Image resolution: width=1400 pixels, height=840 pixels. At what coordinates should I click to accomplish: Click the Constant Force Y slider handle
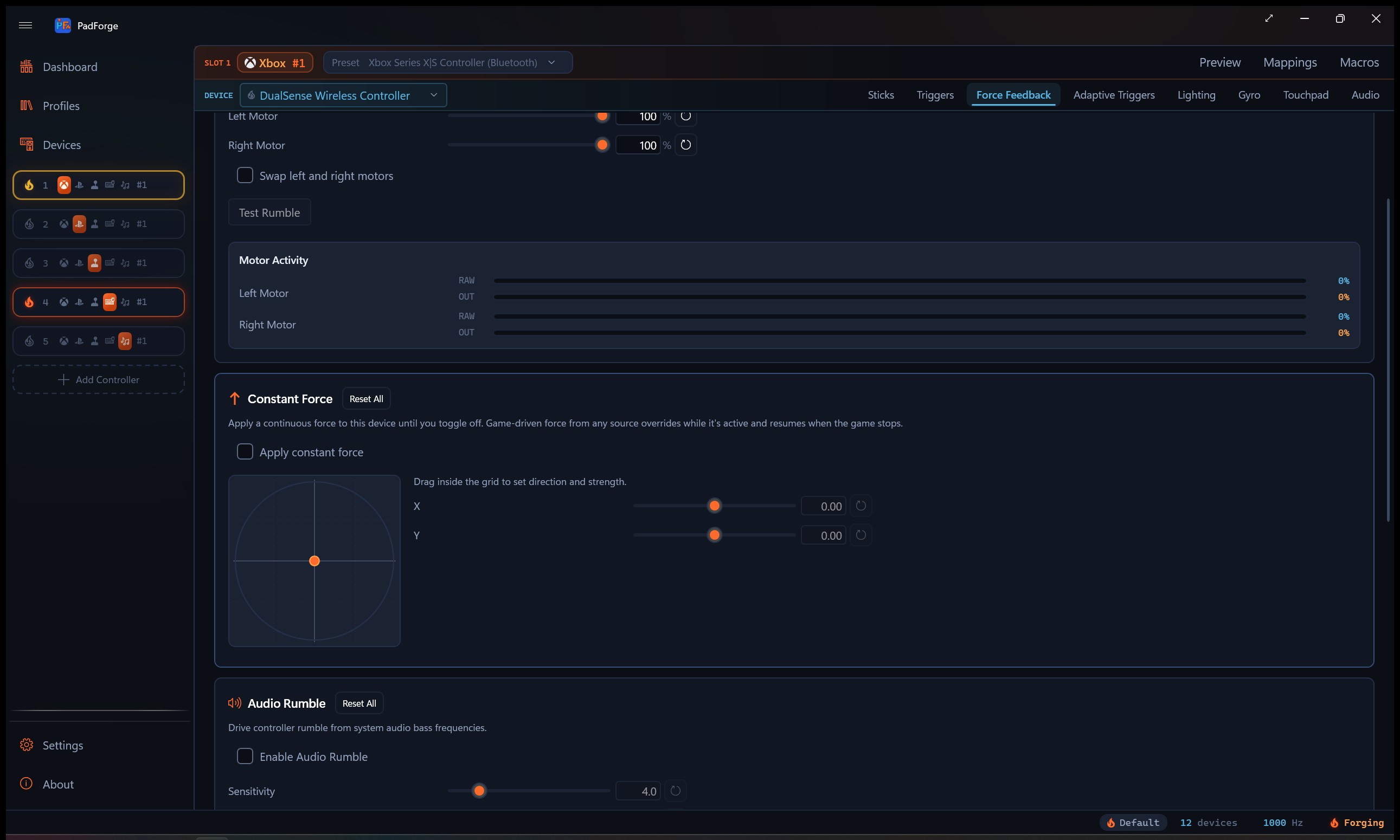[x=715, y=535]
